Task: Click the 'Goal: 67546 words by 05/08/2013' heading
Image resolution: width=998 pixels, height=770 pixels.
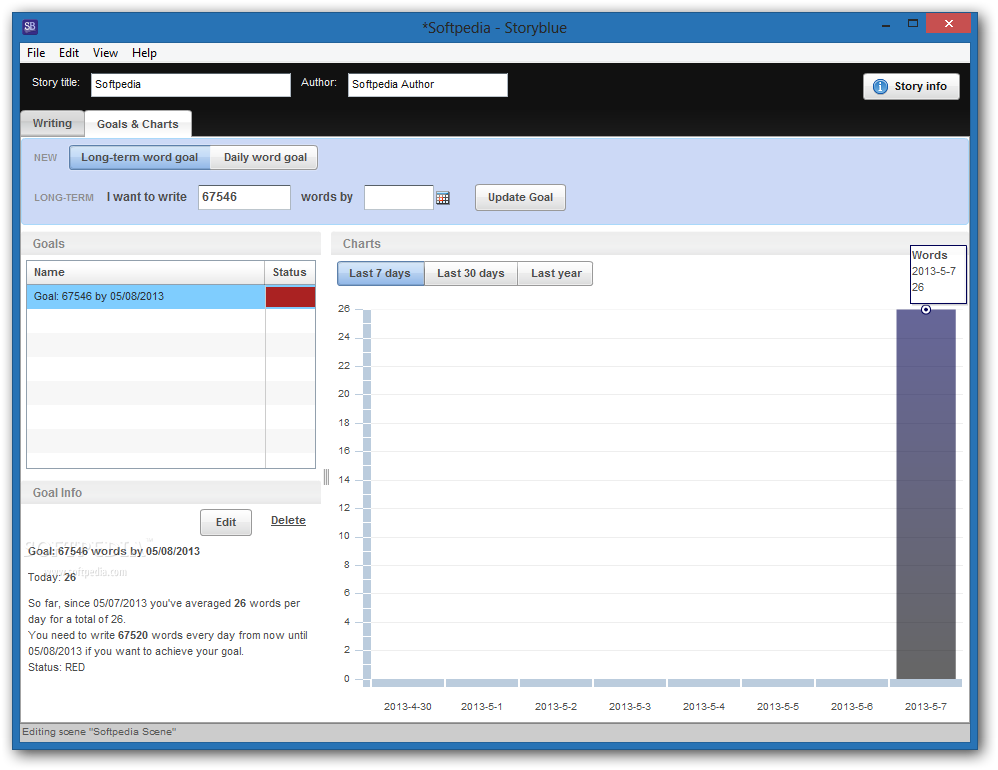Action: (114, 551)
